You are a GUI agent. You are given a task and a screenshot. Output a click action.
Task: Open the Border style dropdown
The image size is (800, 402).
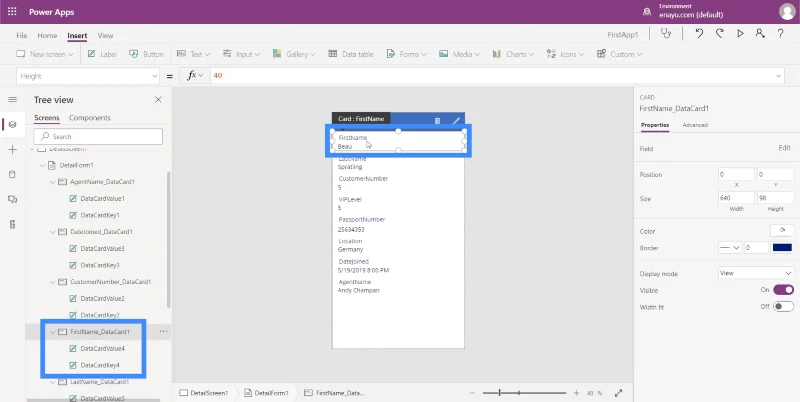pyautogui.click(x=730, y=248)
